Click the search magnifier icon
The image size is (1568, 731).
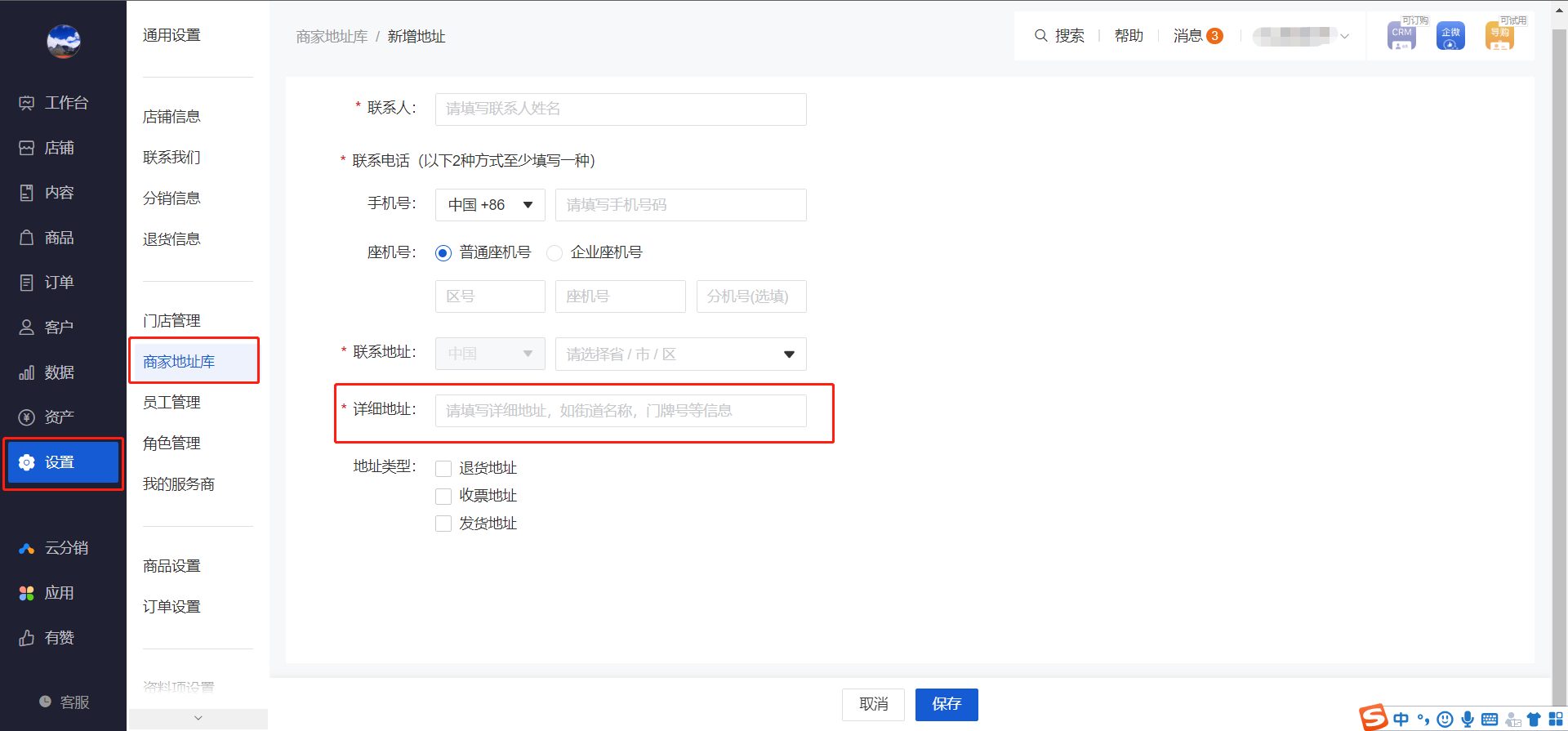pos(1040,35)
